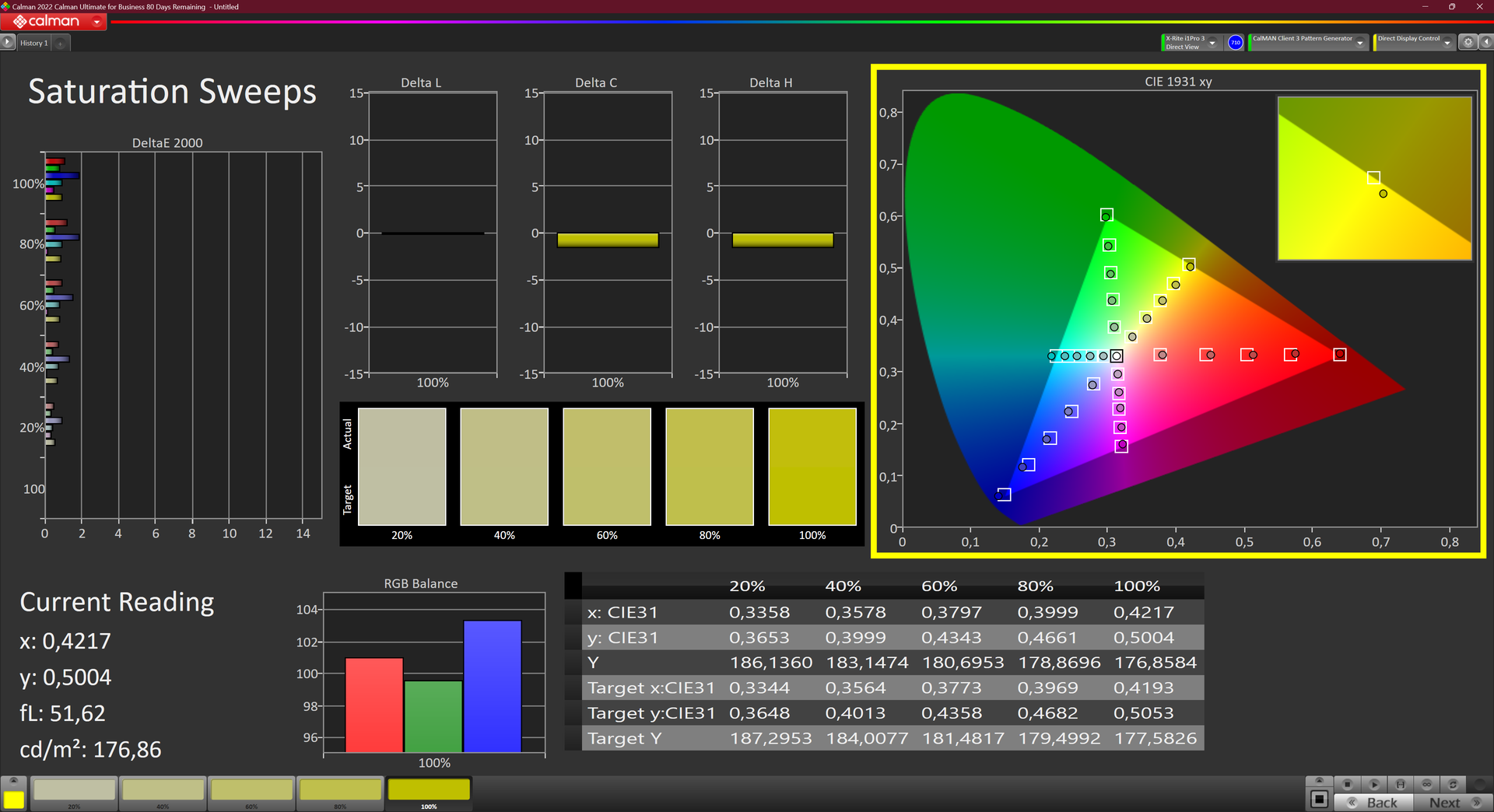Click the blue bar in RGB Balance
Screen dimensions: 1494x812
[493, 686]
